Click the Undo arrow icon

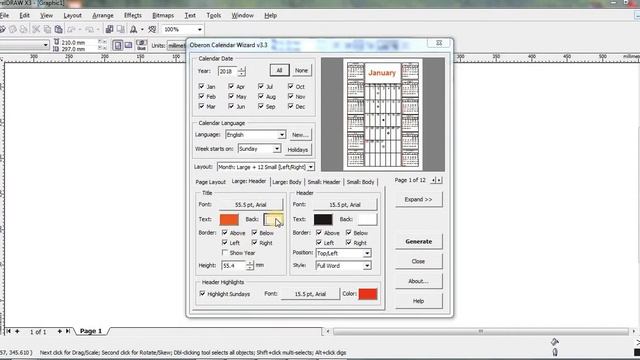click(72, 29)
